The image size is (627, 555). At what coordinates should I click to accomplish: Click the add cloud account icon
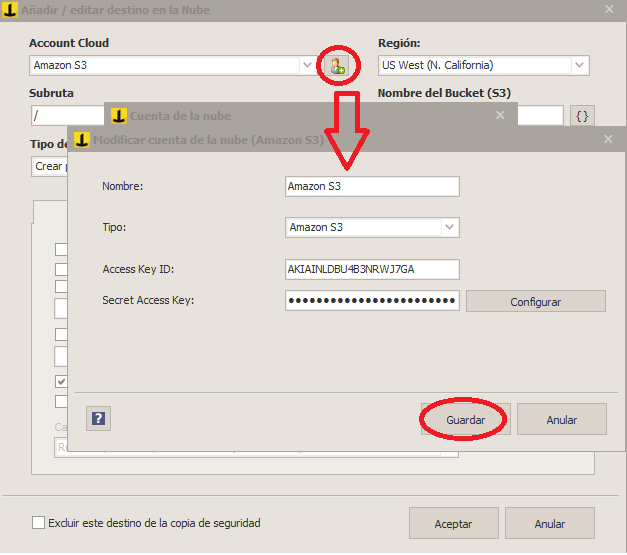[x=337, y=66]
